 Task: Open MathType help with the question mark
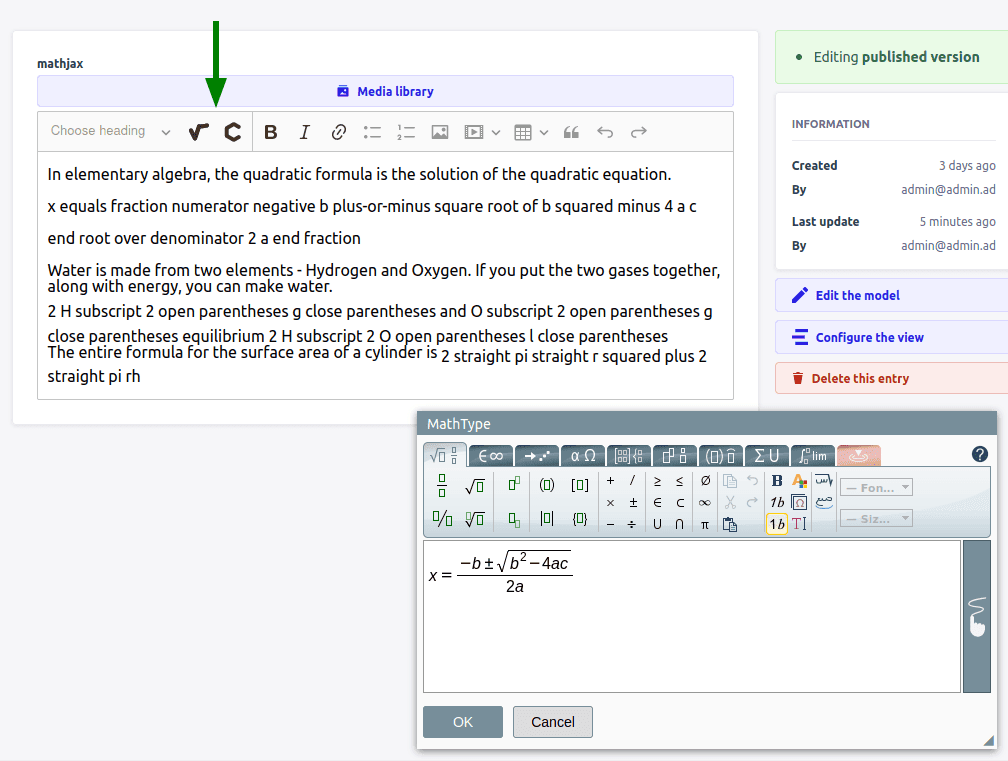(980, 454)
